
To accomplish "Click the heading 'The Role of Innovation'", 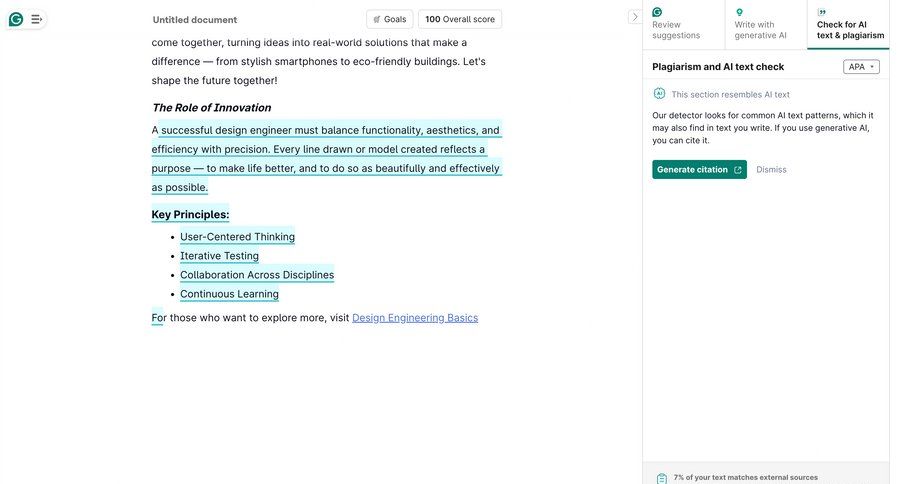I will coord(211,107).
